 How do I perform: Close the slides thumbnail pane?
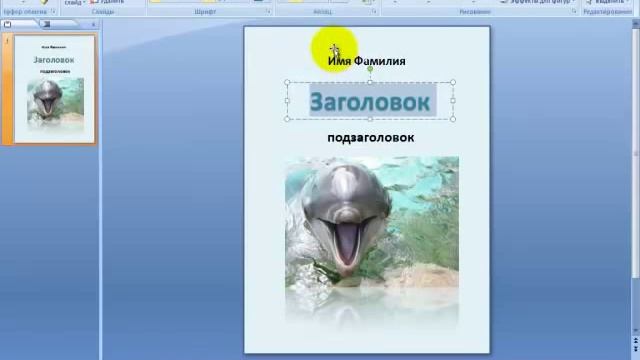[x=93, y=24]
